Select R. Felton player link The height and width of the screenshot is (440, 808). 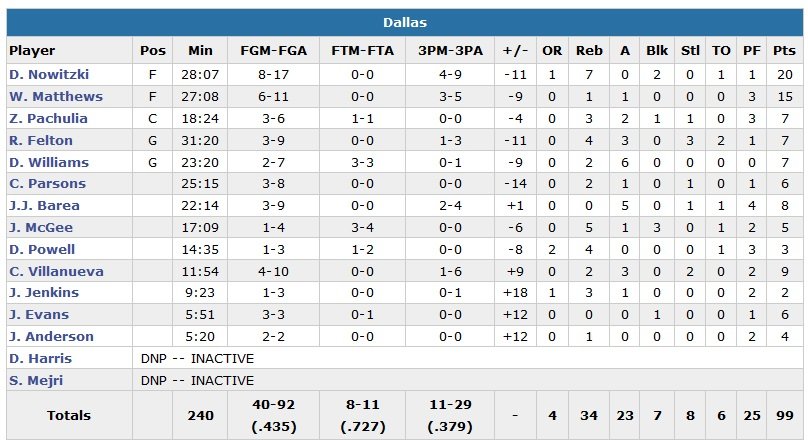pos(43,141)
